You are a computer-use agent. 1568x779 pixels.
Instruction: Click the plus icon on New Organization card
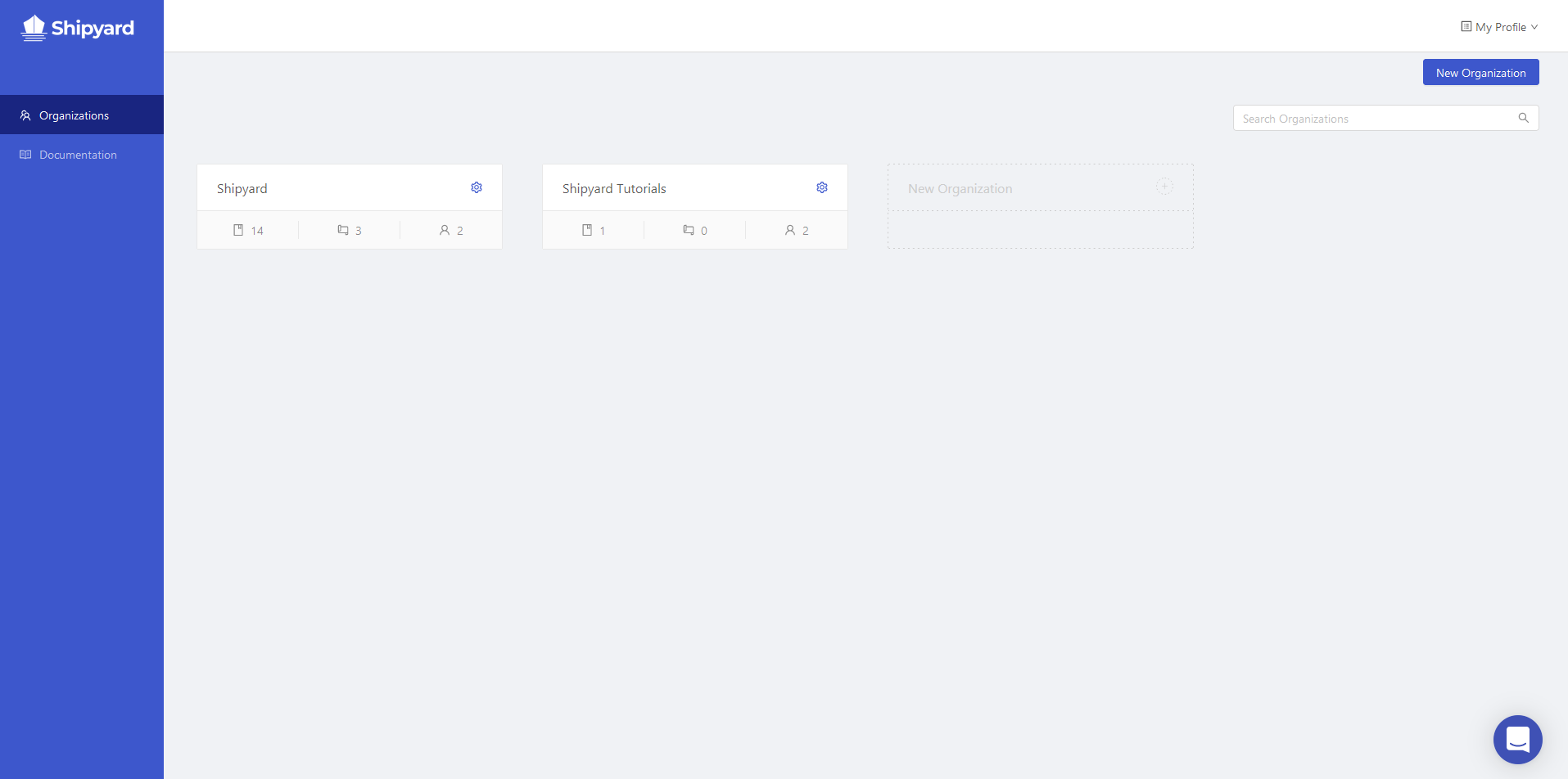pyautogui.click(x=1164, y=187)
